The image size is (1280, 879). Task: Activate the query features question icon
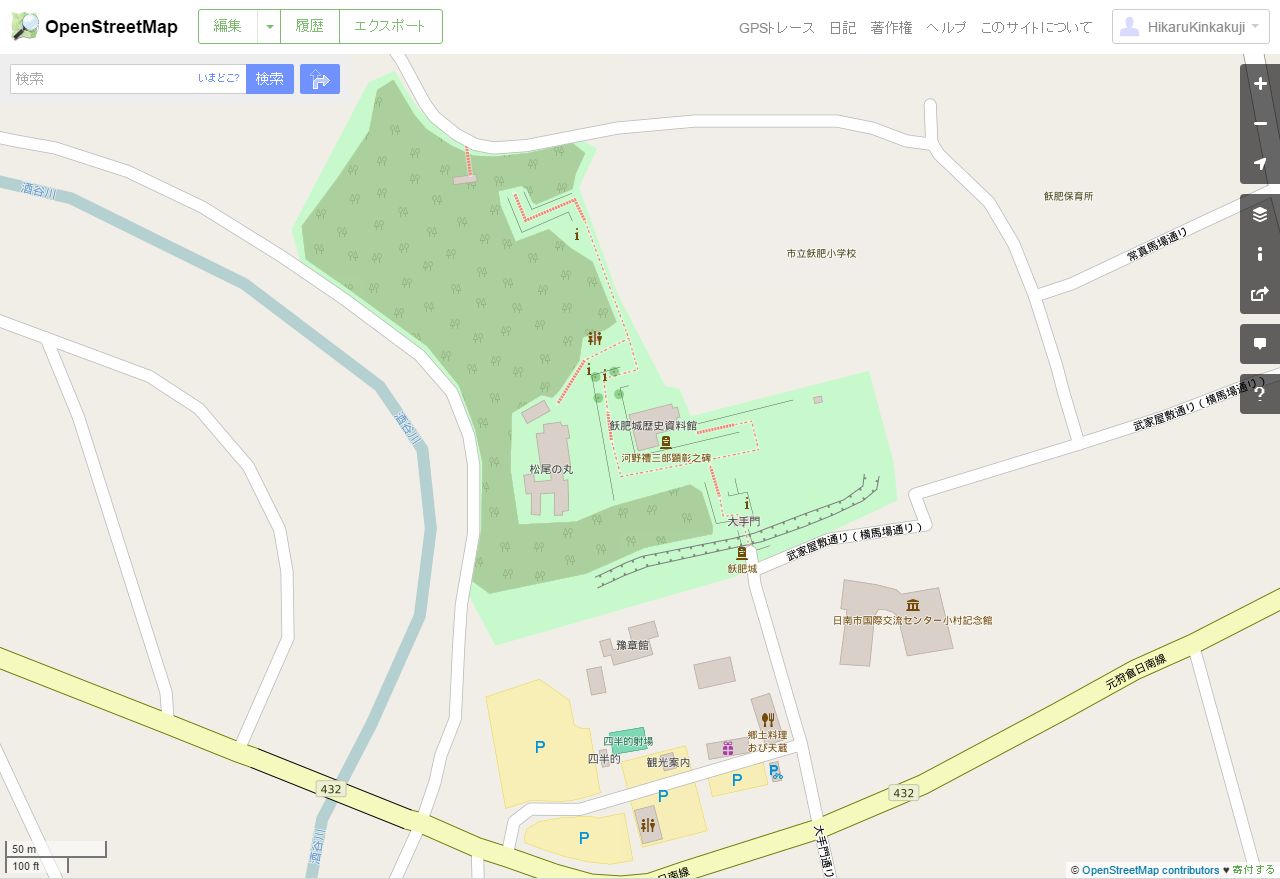pyautogui.click(x=1260, y=394)
